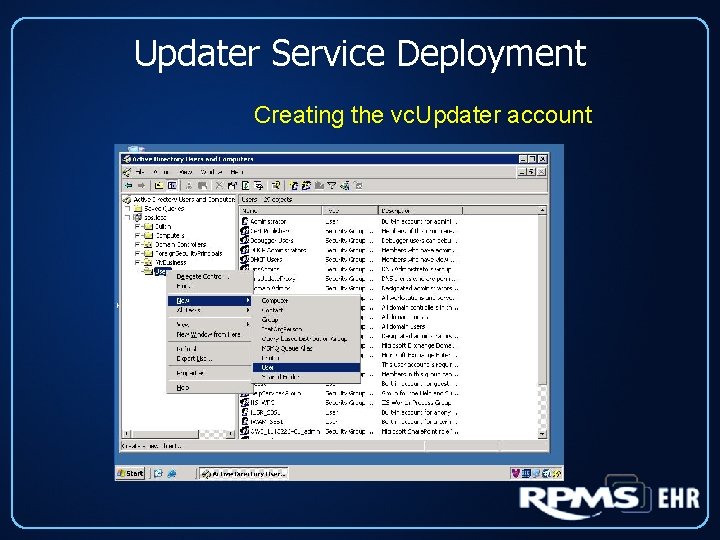This screenshot has width=720, height=540.
Task: Select the Administrator row in the list
Action: (350, 221)
